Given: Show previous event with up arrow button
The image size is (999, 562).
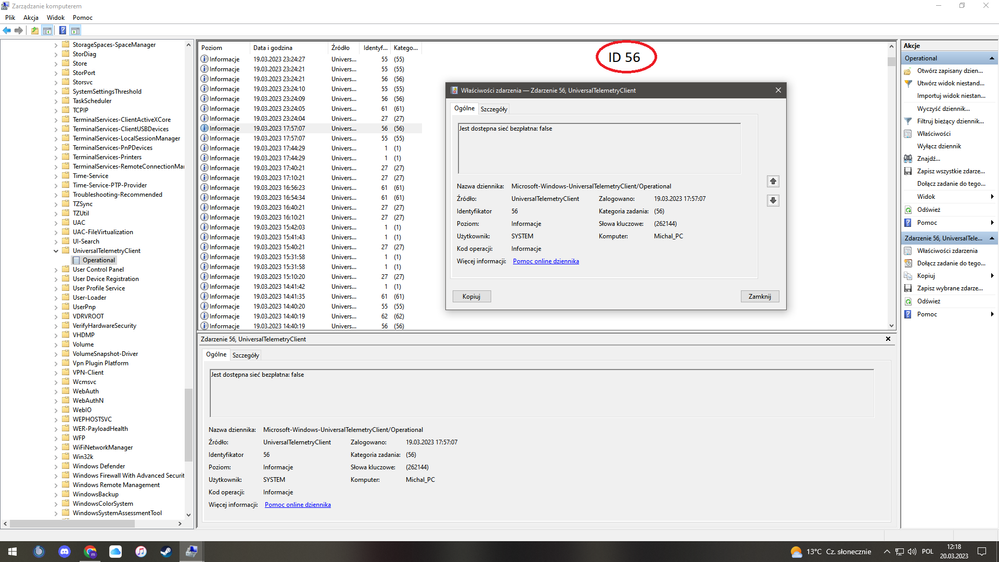Looking at the screenshot, I should [x=772, y=182].
